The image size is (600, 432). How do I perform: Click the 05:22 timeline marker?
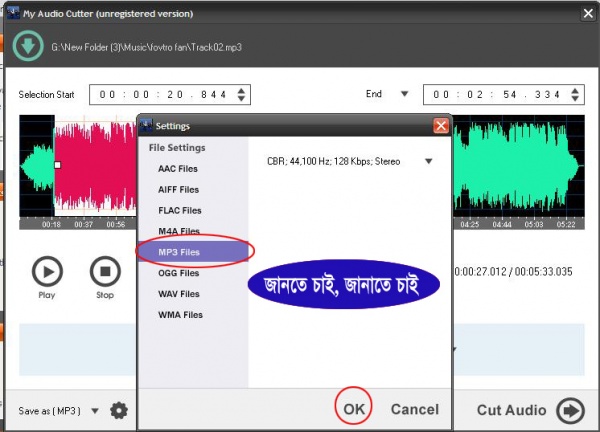pos(566,224)
